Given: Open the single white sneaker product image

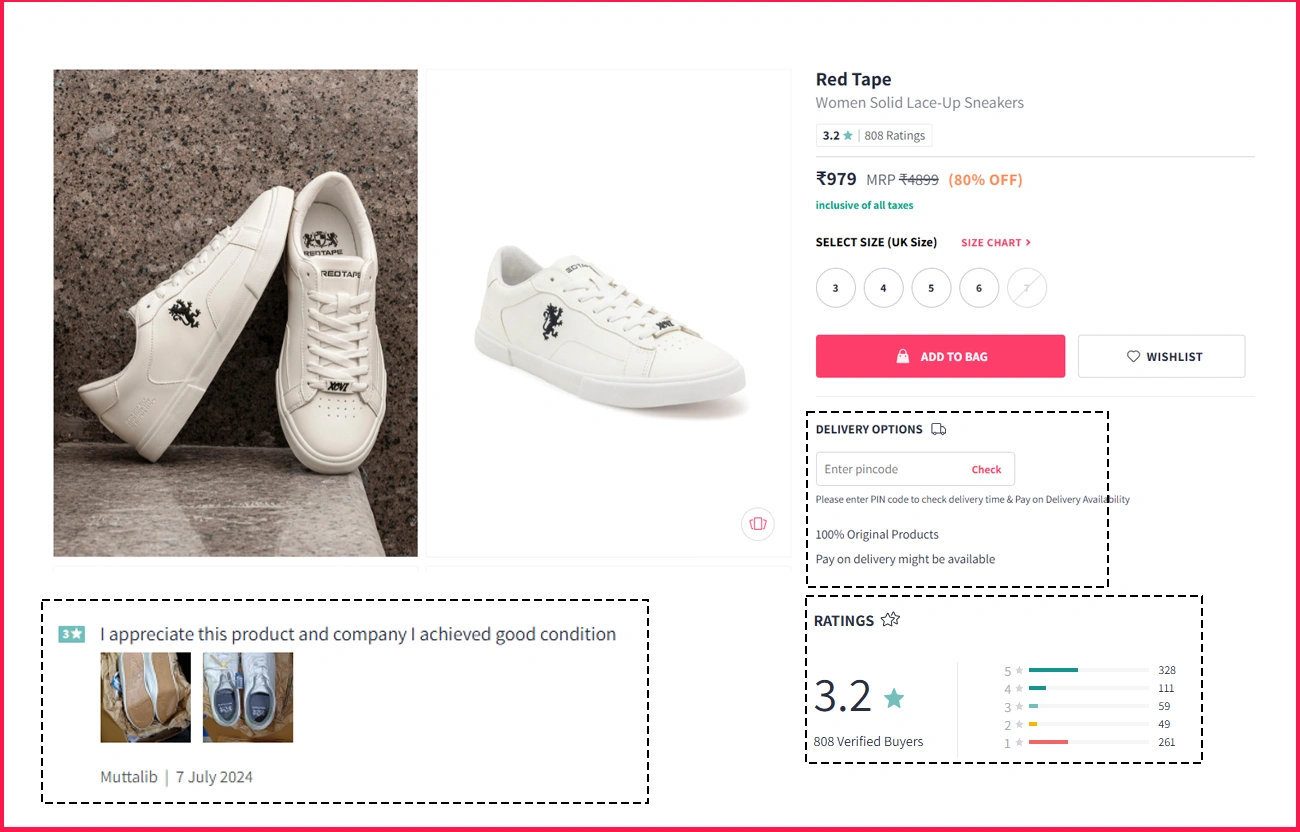Looking at the screenshot, I should point(608,313).
